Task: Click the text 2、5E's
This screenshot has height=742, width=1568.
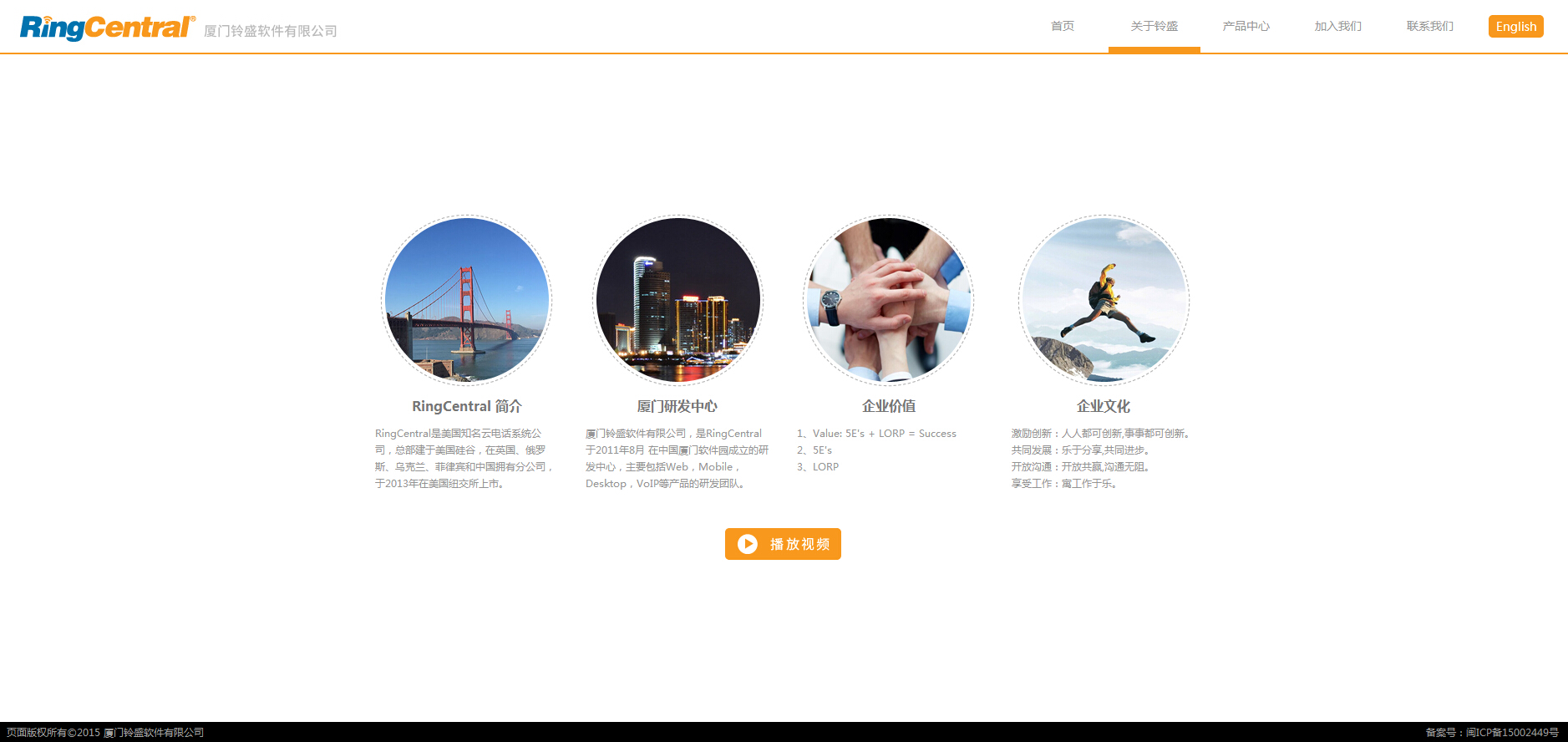Action: click(x=814, y=450)
